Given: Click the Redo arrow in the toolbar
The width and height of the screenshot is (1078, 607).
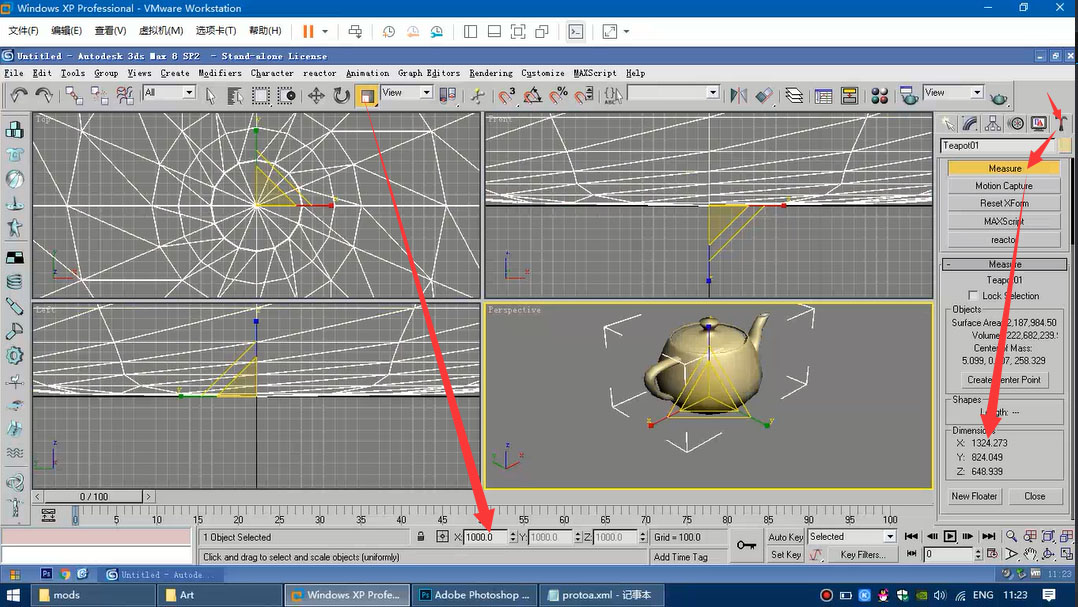Looking at the screenshot, I should pos(44,95).
